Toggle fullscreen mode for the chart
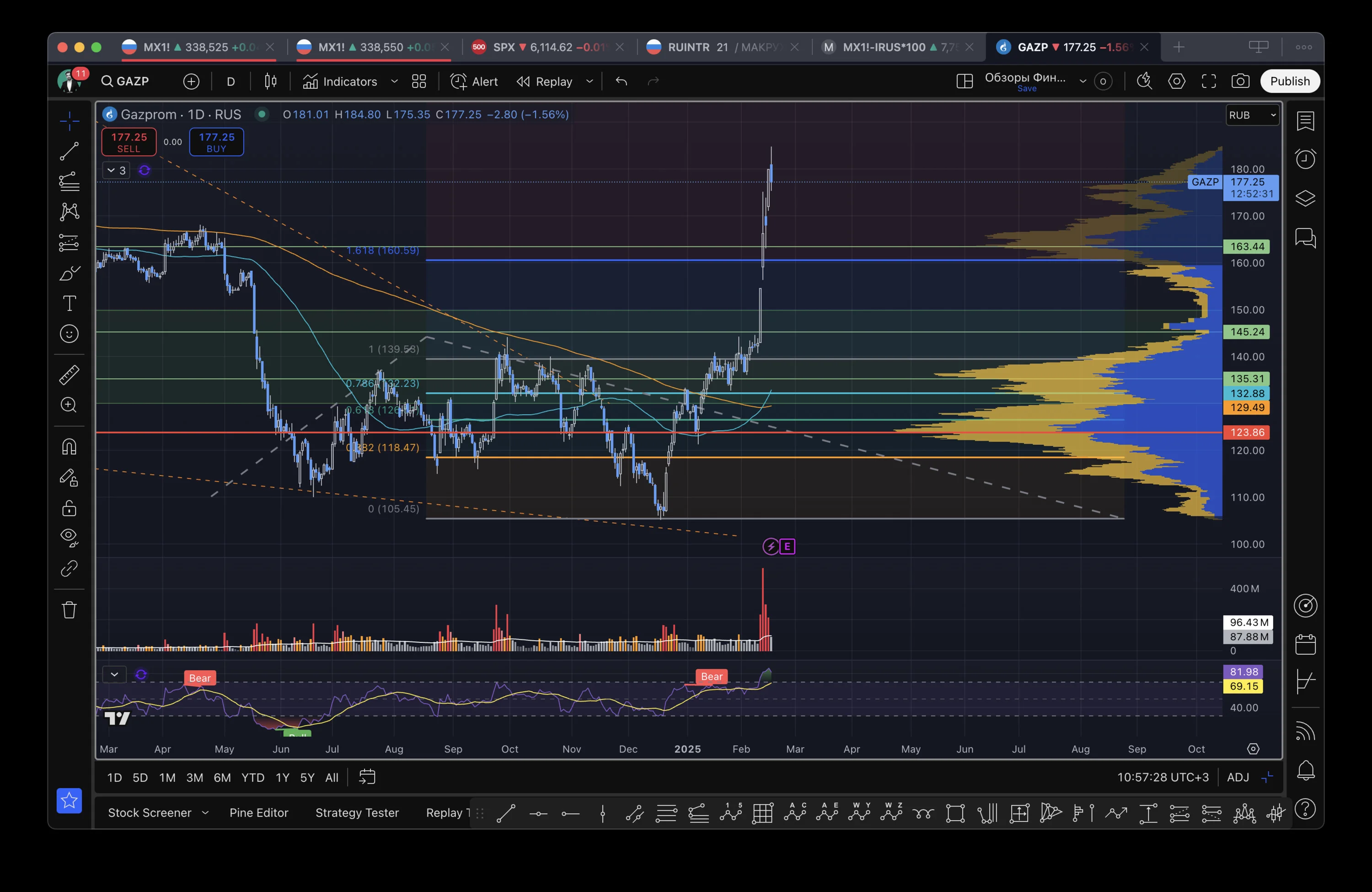Image resolution: width=1372 pixels, height=892 pixels. [x=1209, y=81]
